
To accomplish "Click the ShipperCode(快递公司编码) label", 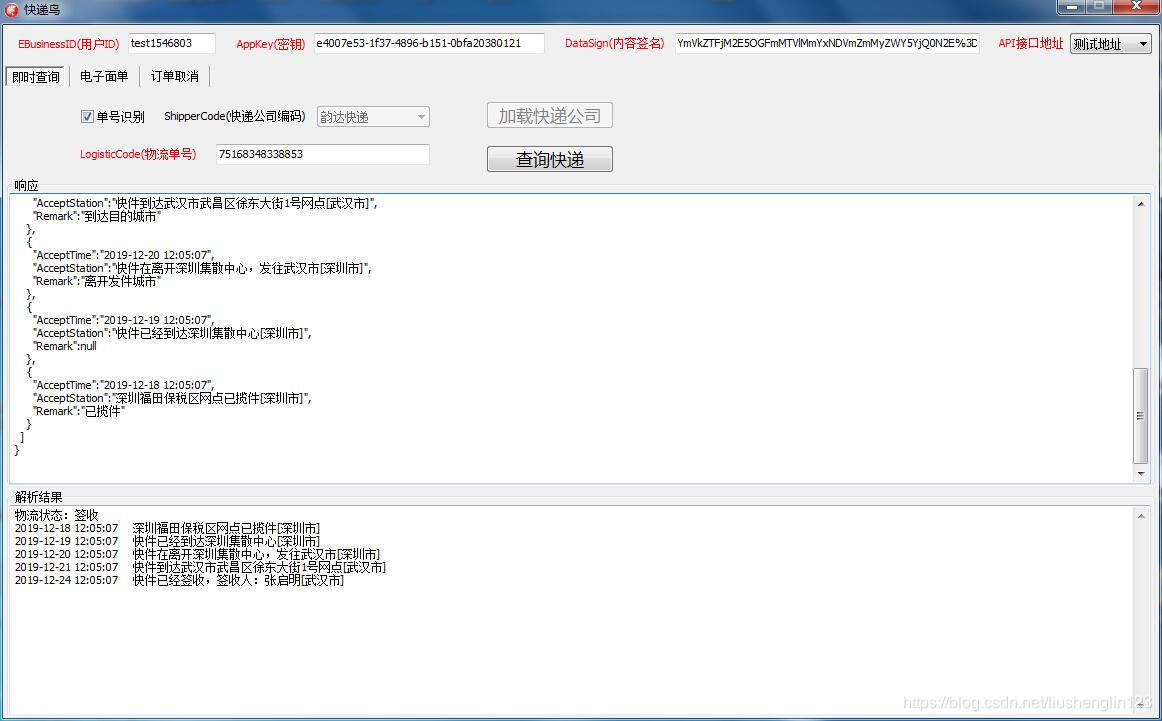I will pyautogui.click(x=234, y=116).
